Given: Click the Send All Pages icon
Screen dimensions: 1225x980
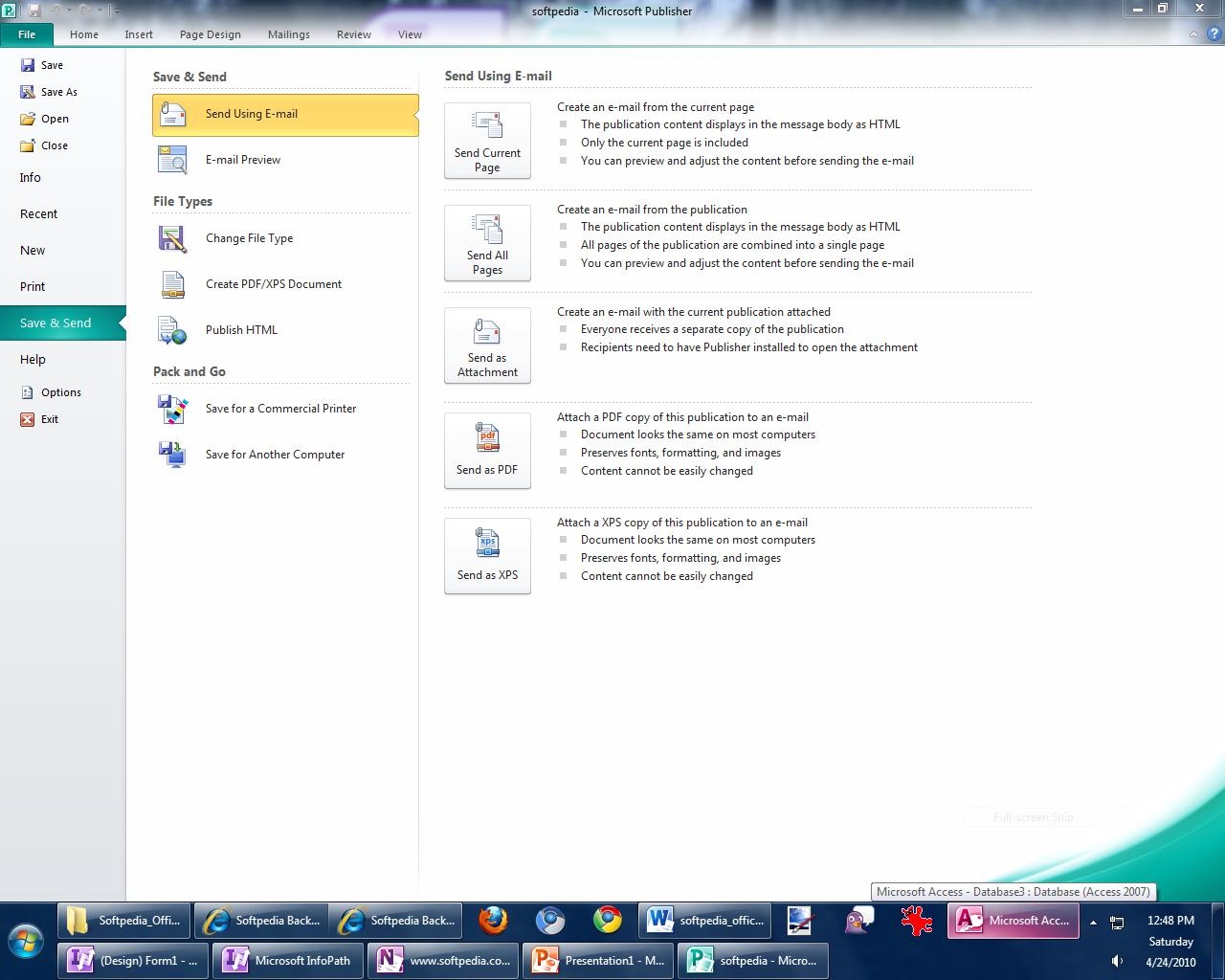Looking at the screenshot, I should (487, 243).
